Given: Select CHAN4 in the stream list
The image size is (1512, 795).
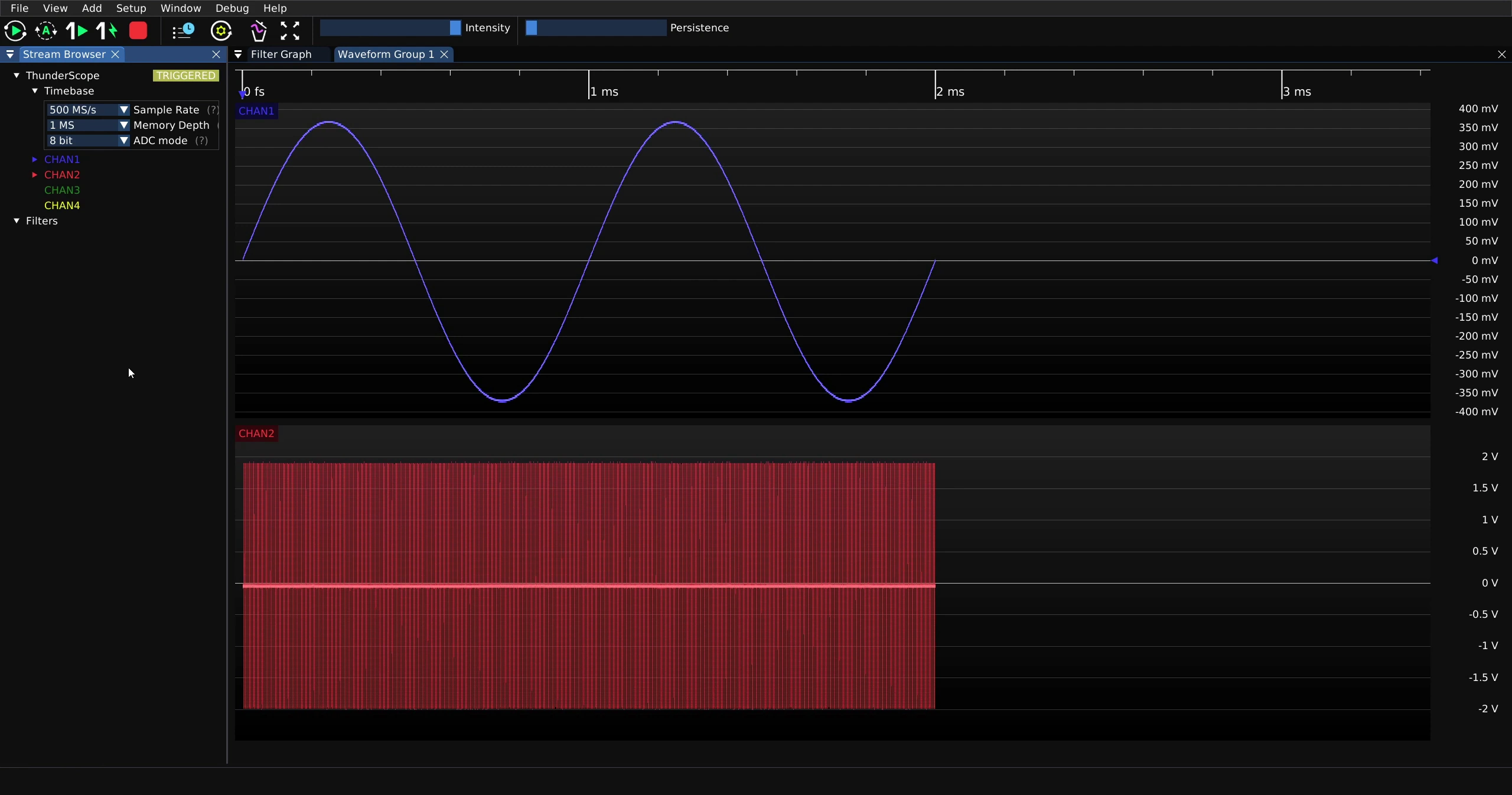Looking at the screenshot, I should pos(62,206).
